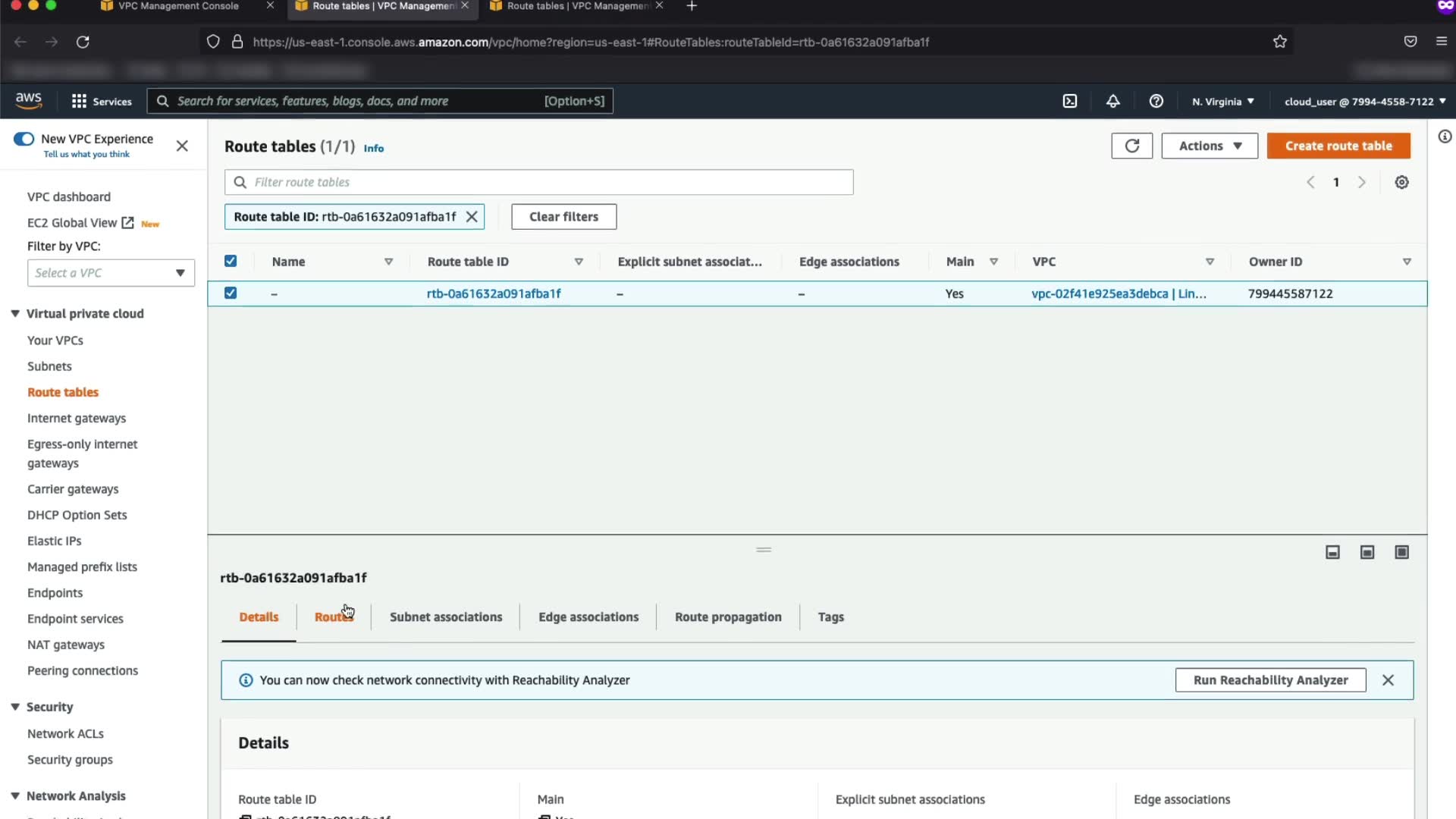
Task: Open the Services grid menu
Action: 79,101
